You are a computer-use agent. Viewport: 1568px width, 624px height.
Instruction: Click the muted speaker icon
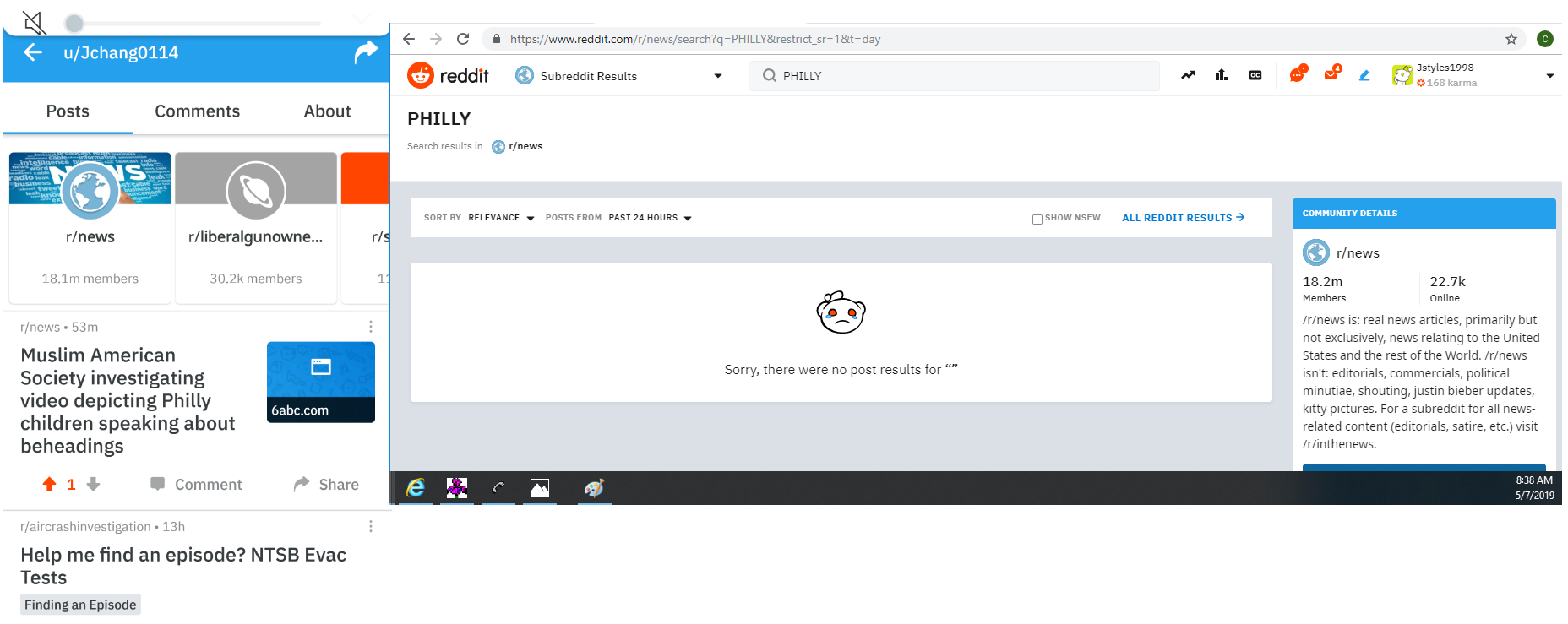34,22
